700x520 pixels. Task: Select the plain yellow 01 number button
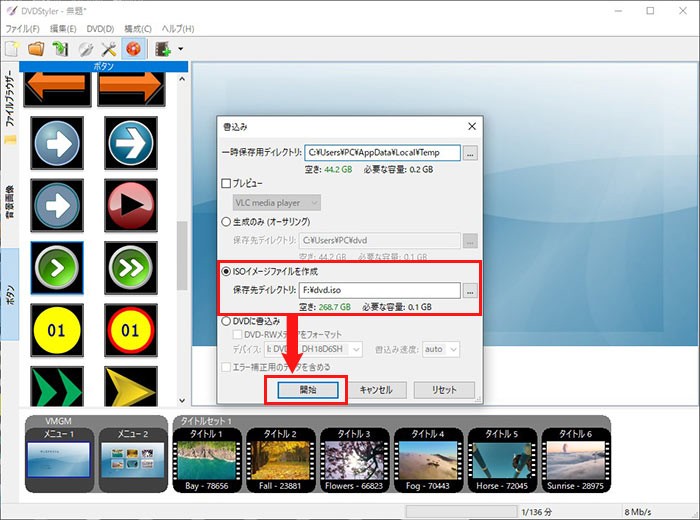point(57,330)
